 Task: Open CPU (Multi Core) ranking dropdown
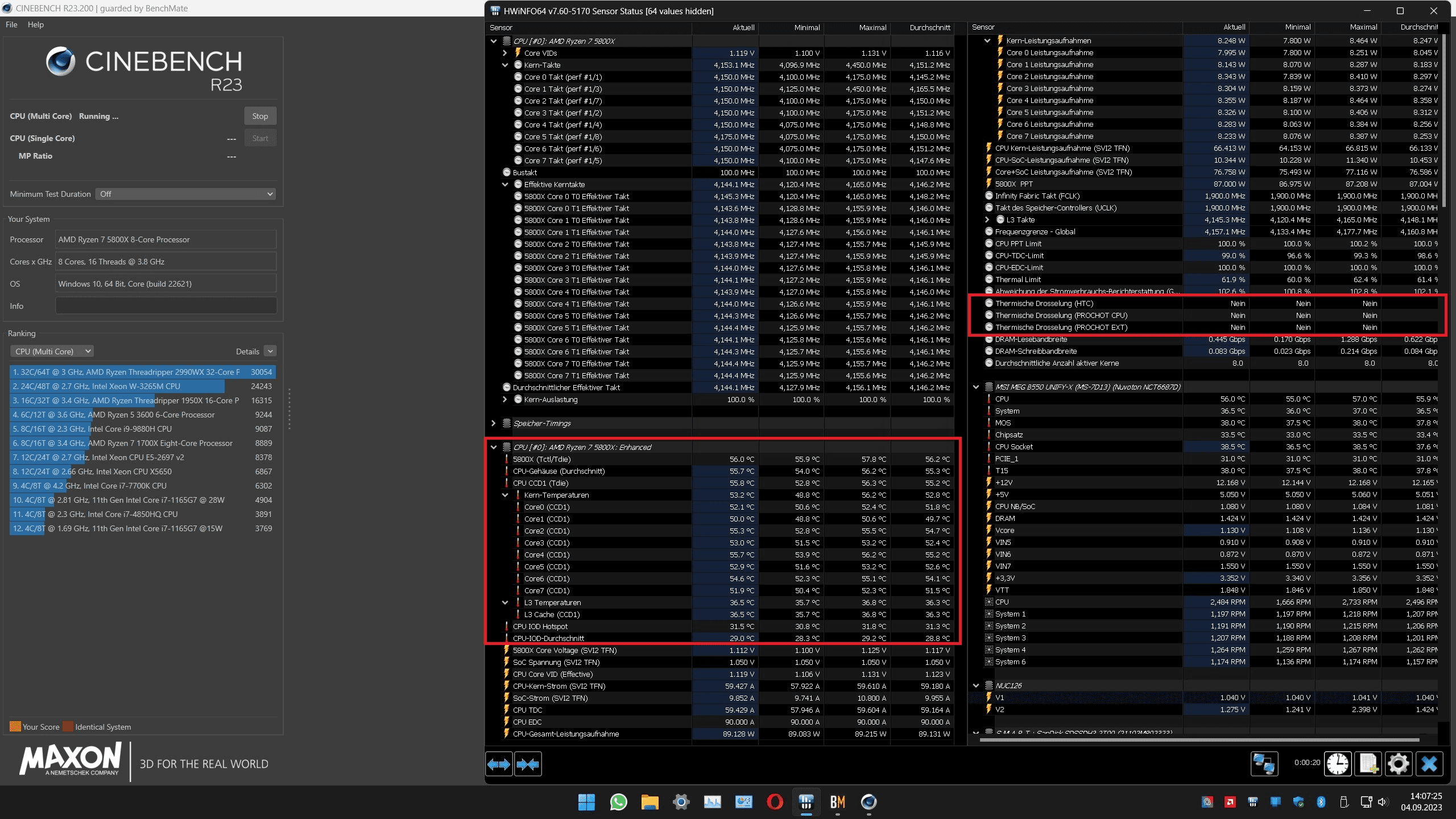[x=52, y=351]
